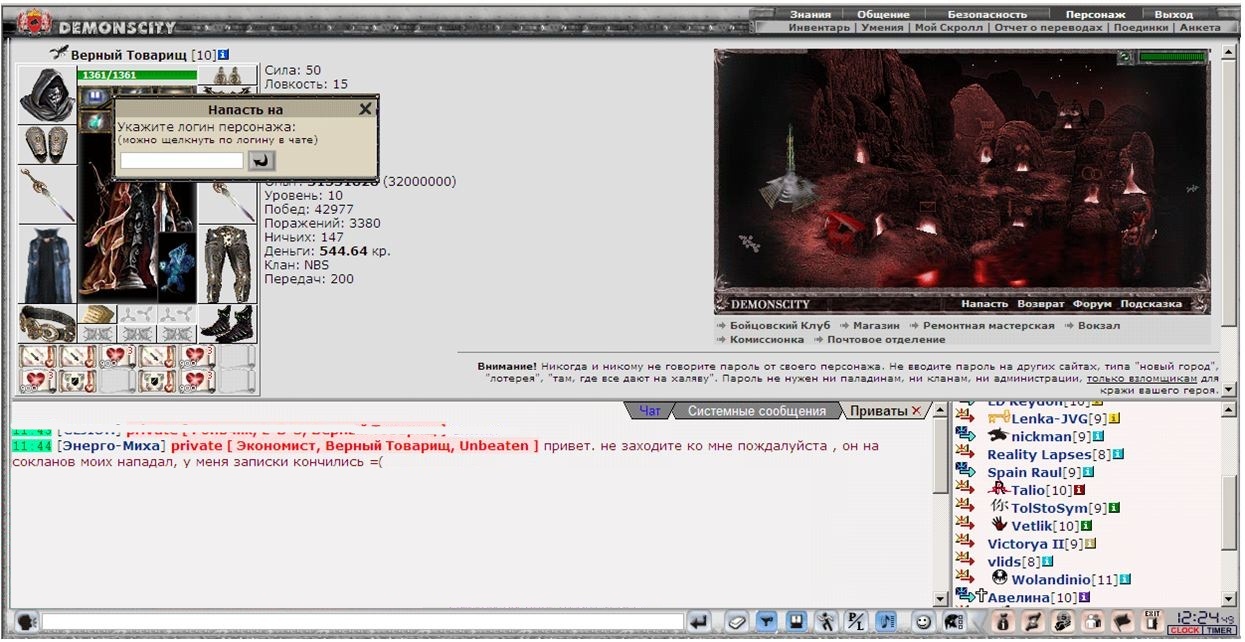Click the eraser clear chat icon

click(737, 622)
